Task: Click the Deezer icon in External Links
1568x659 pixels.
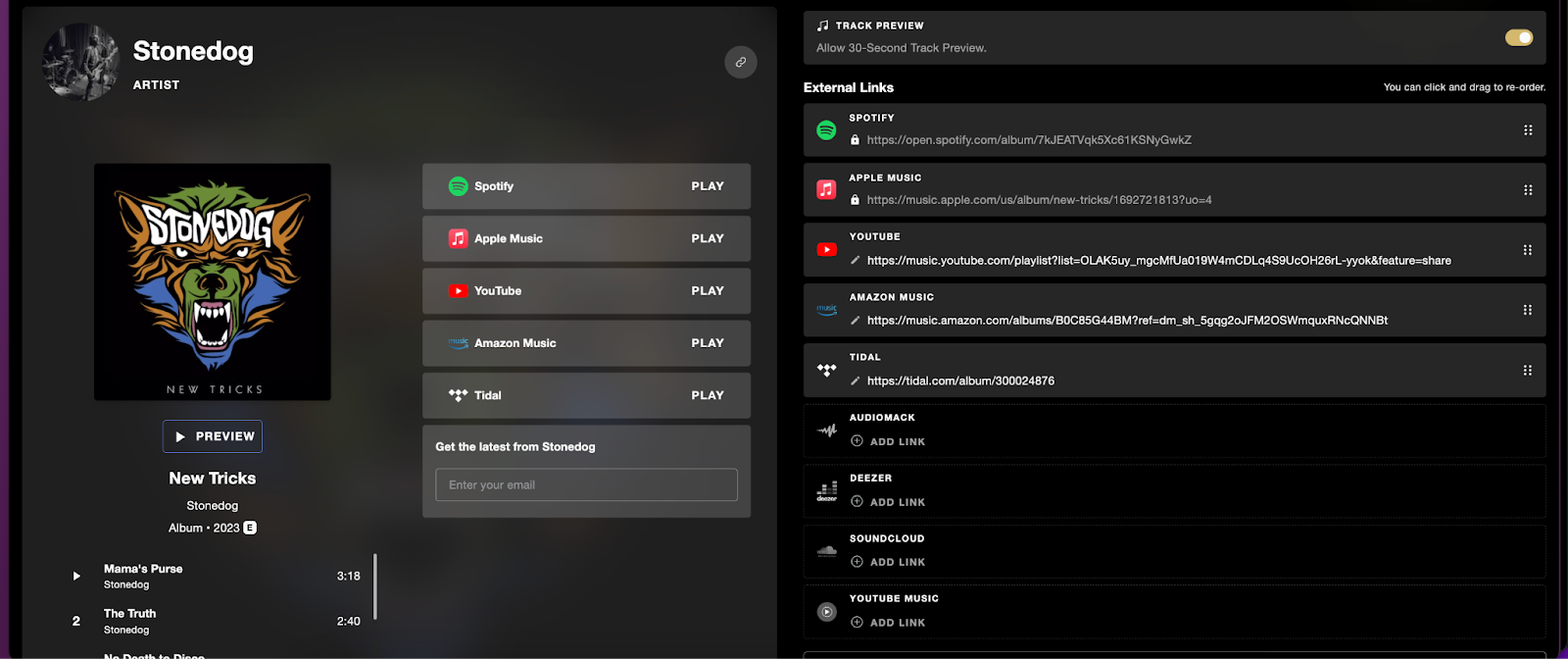Action: [x=826, y=491]
